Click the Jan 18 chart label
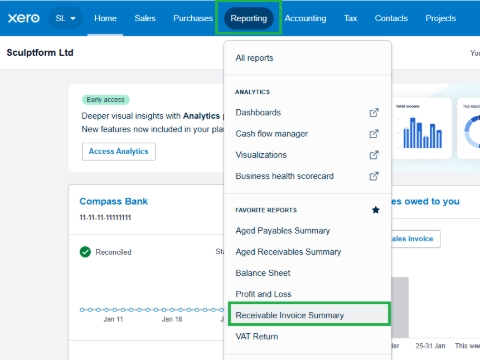The height and width of the screenshot is (360, 480). pos(172,319)
